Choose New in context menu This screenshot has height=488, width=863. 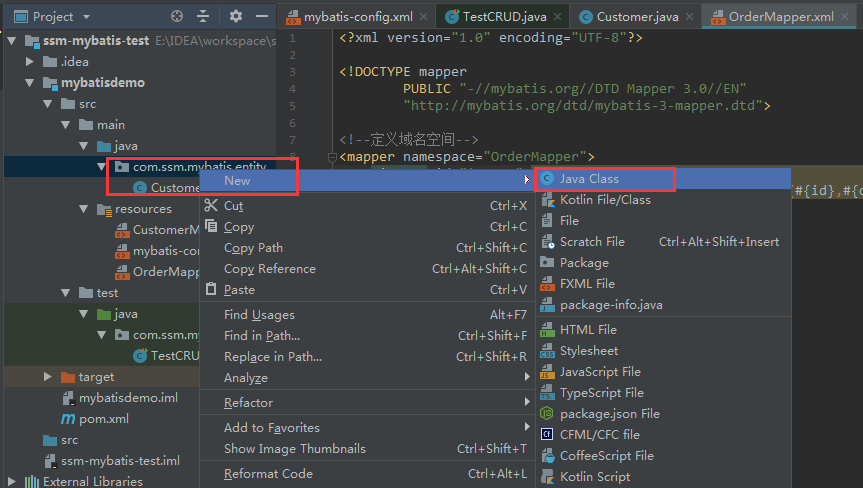[367, 180]
